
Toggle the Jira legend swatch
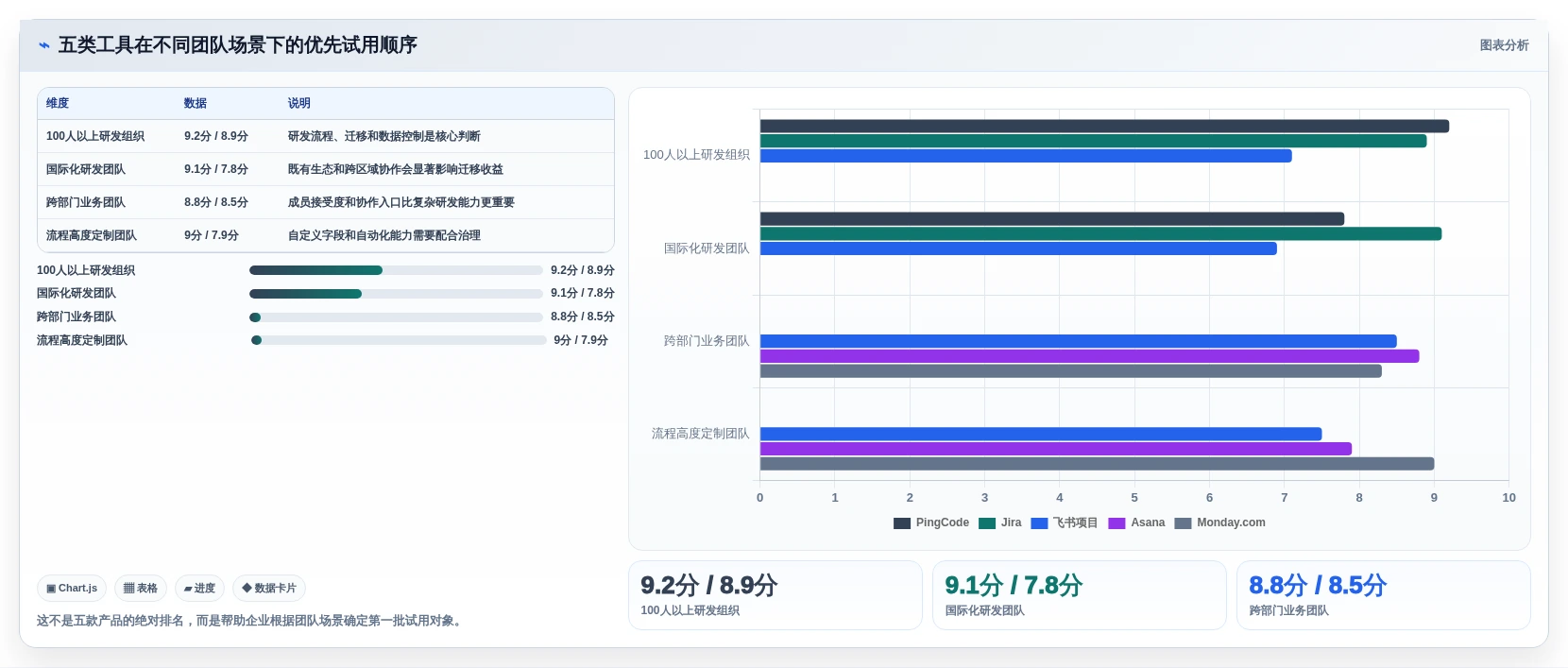[x=987, y=523]
